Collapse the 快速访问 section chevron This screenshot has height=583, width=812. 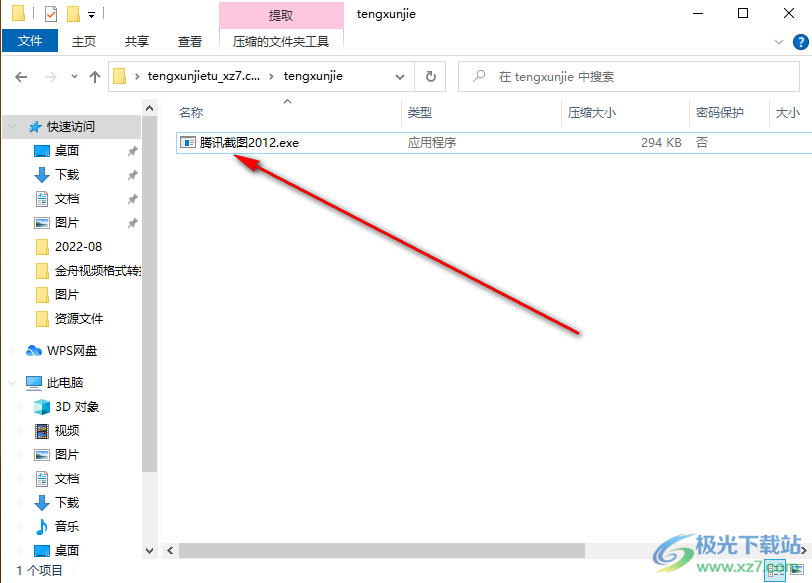pos(13,127)
